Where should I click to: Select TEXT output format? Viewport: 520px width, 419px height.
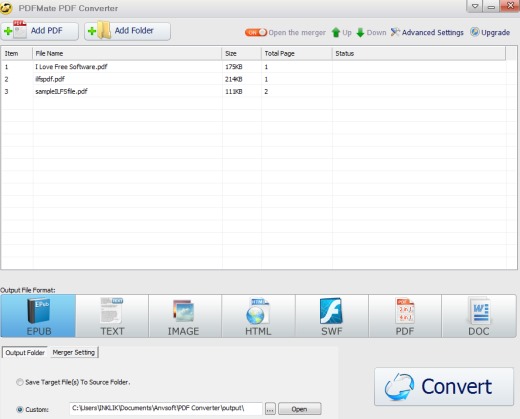pyautogui.click(x=112, y=316)
